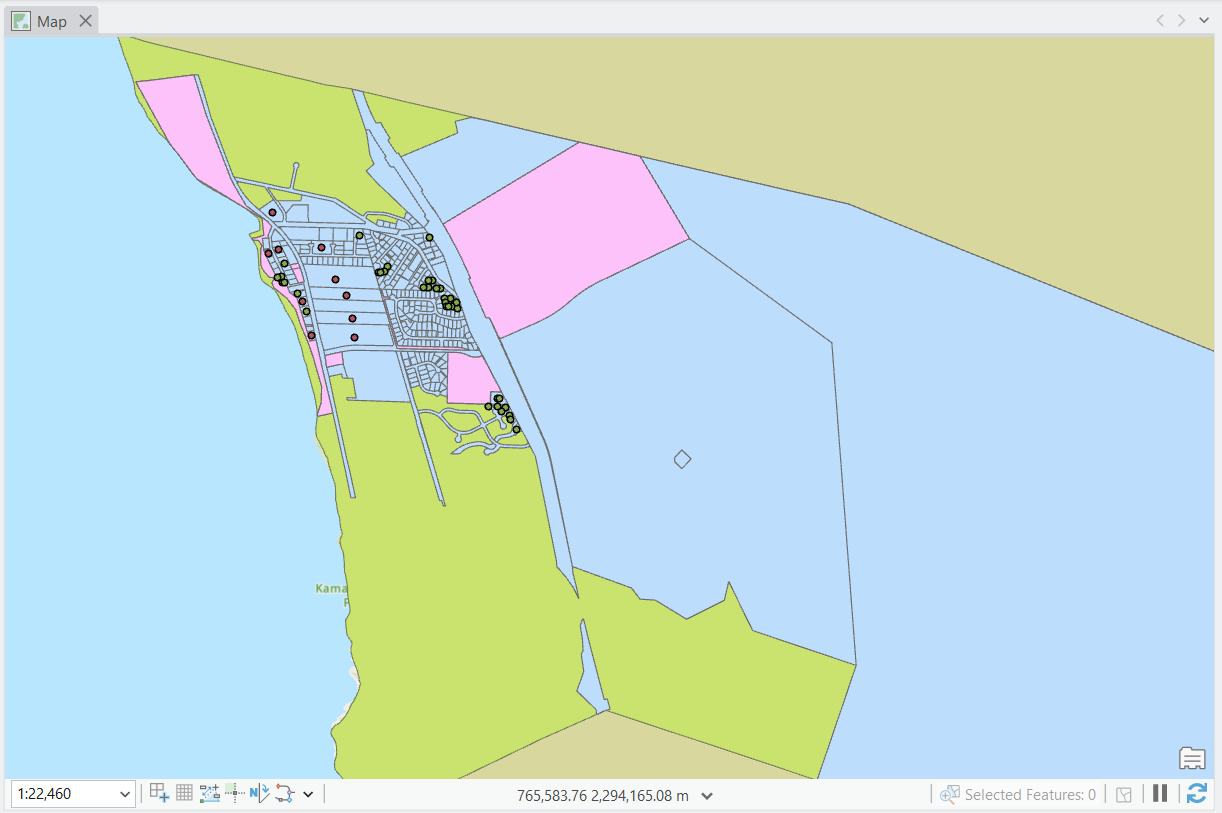The width and height of the screenshot is (1222, 813).
Task: Pause map drawing
Action: 1160,793
